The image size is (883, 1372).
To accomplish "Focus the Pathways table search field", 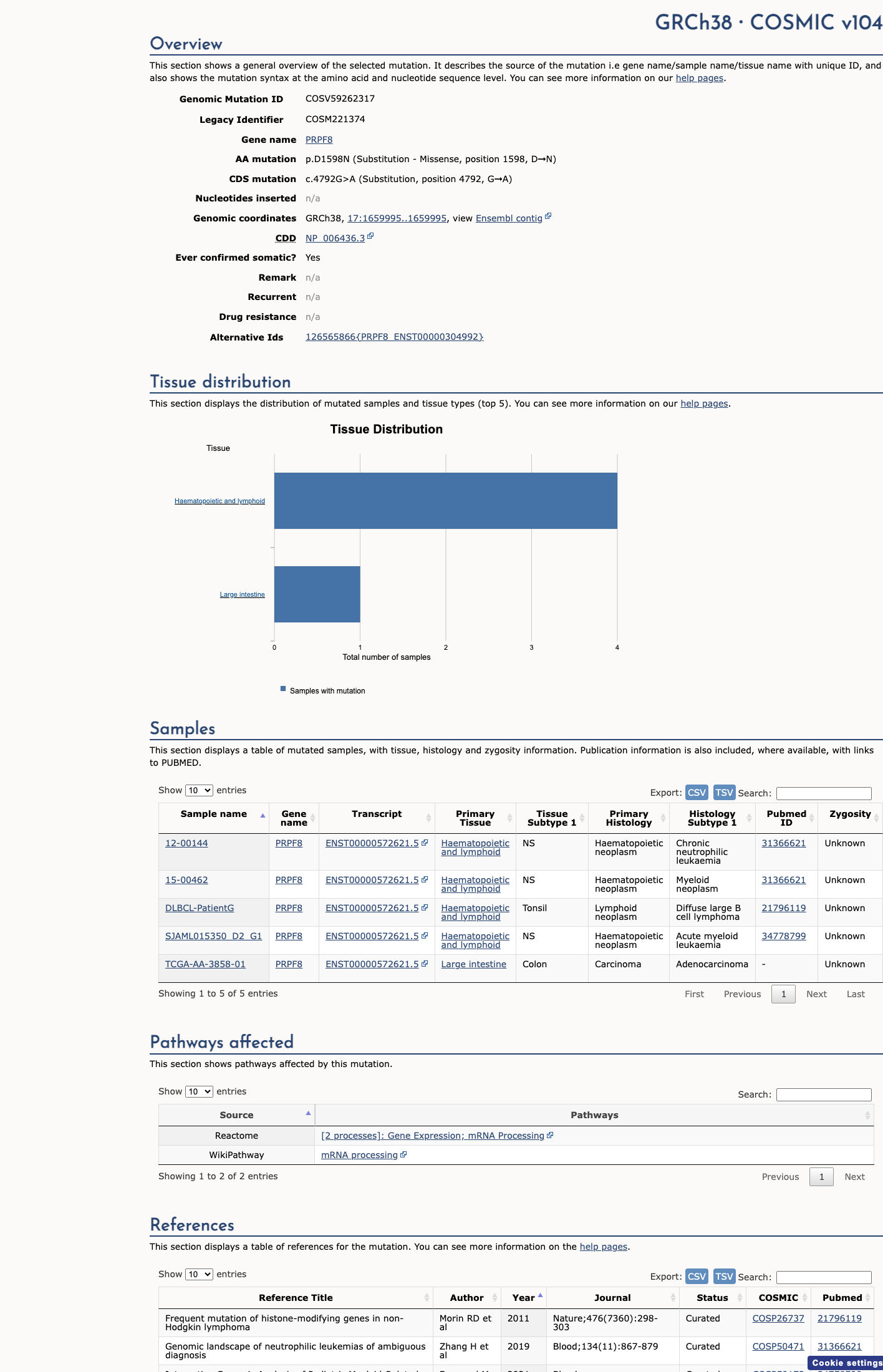I will coord(824,1094).
